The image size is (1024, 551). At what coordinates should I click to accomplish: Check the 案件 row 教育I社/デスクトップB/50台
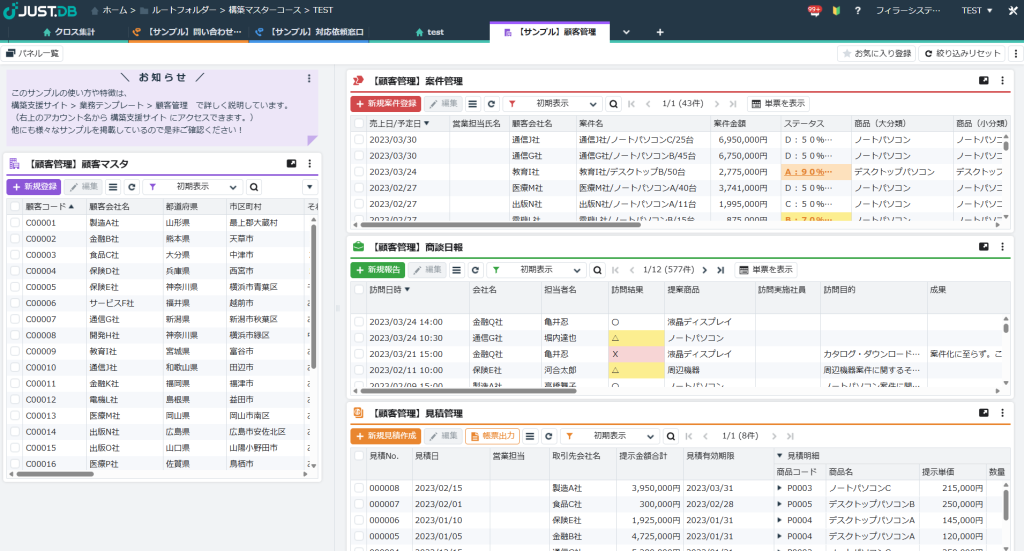coord(359,172)
